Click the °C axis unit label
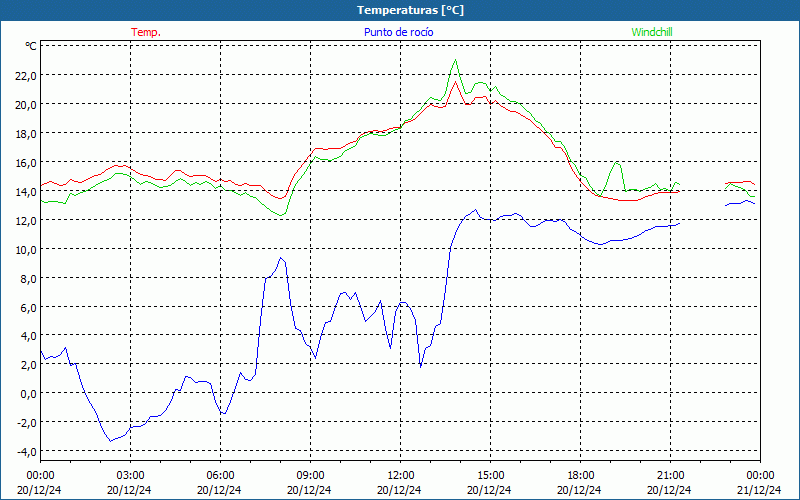The width and height of the screenshot is (800, 500). click(x=31, y=46)
